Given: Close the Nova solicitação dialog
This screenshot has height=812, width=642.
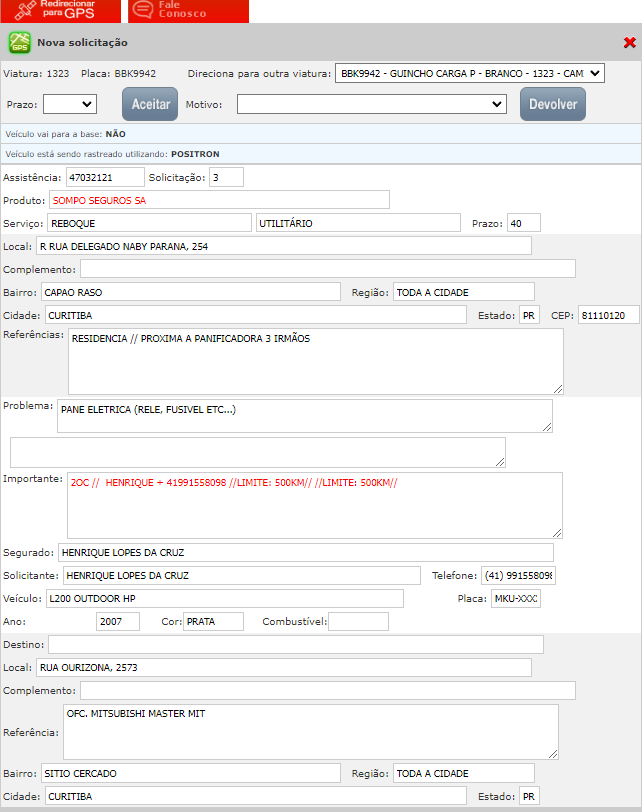Looking at the screenshot, I should click(629, 43).
